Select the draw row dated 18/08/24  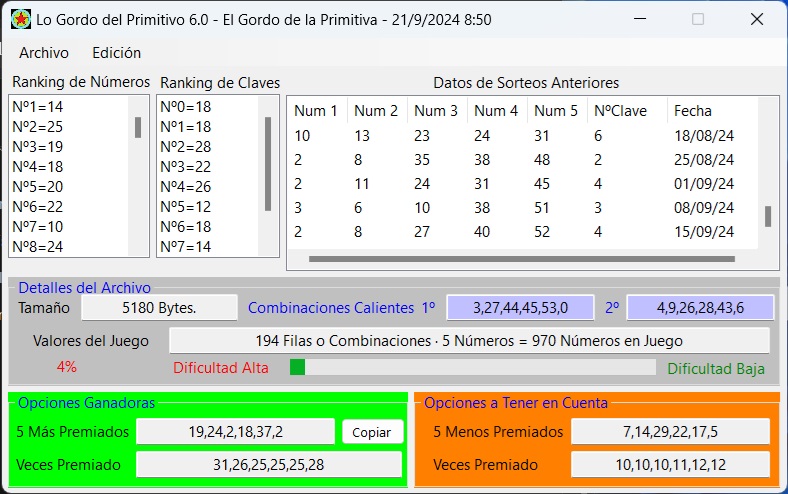(x=520, y=136)
